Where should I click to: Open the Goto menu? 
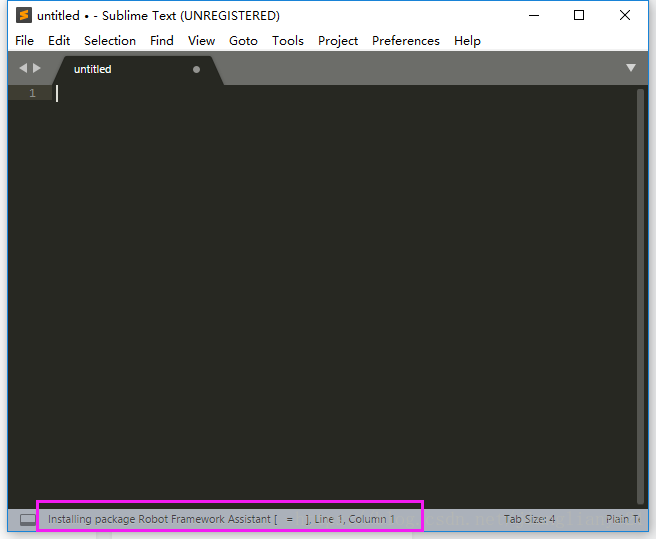[x=243, y=41]
